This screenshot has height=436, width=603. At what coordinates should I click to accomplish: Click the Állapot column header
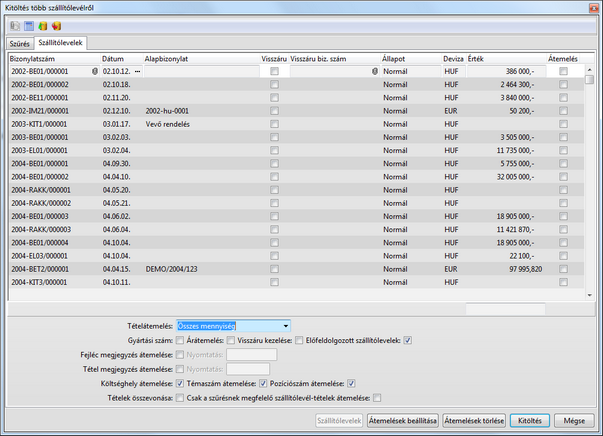tap(411, 59)
